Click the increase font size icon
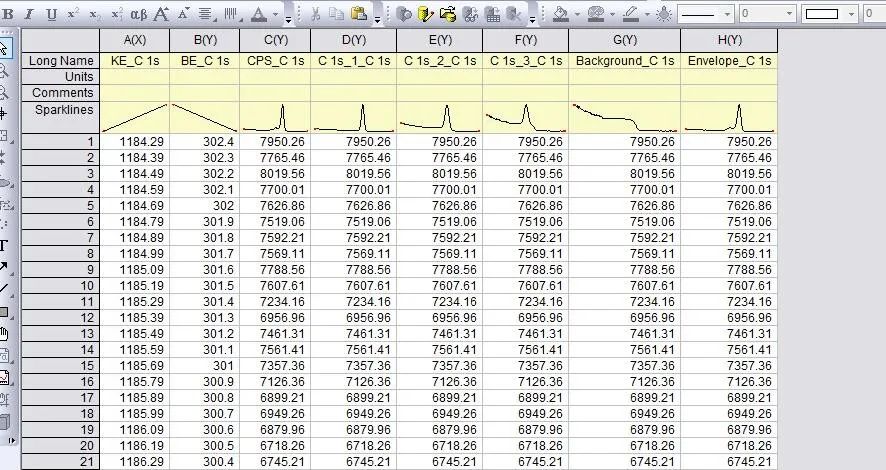886x470 pixels. (161, 14)
